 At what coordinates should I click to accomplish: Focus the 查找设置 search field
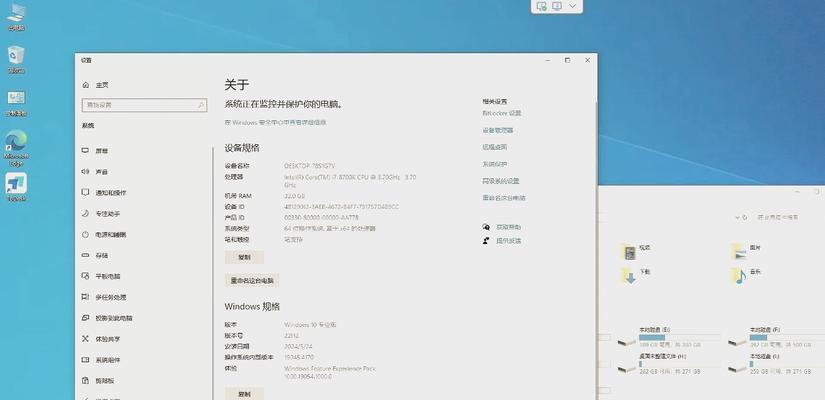[x=144, y=105]
